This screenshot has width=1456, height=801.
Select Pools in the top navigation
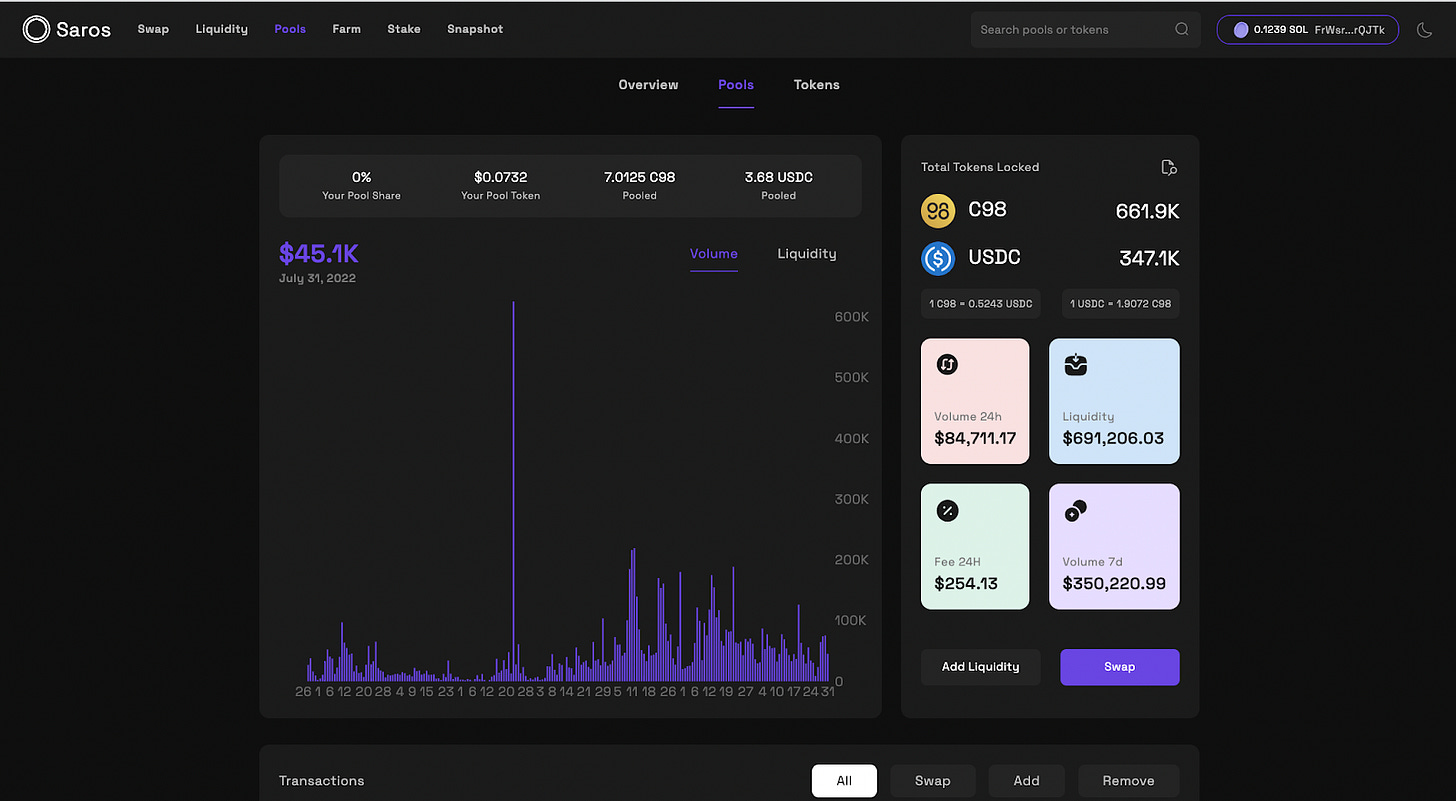290,29
